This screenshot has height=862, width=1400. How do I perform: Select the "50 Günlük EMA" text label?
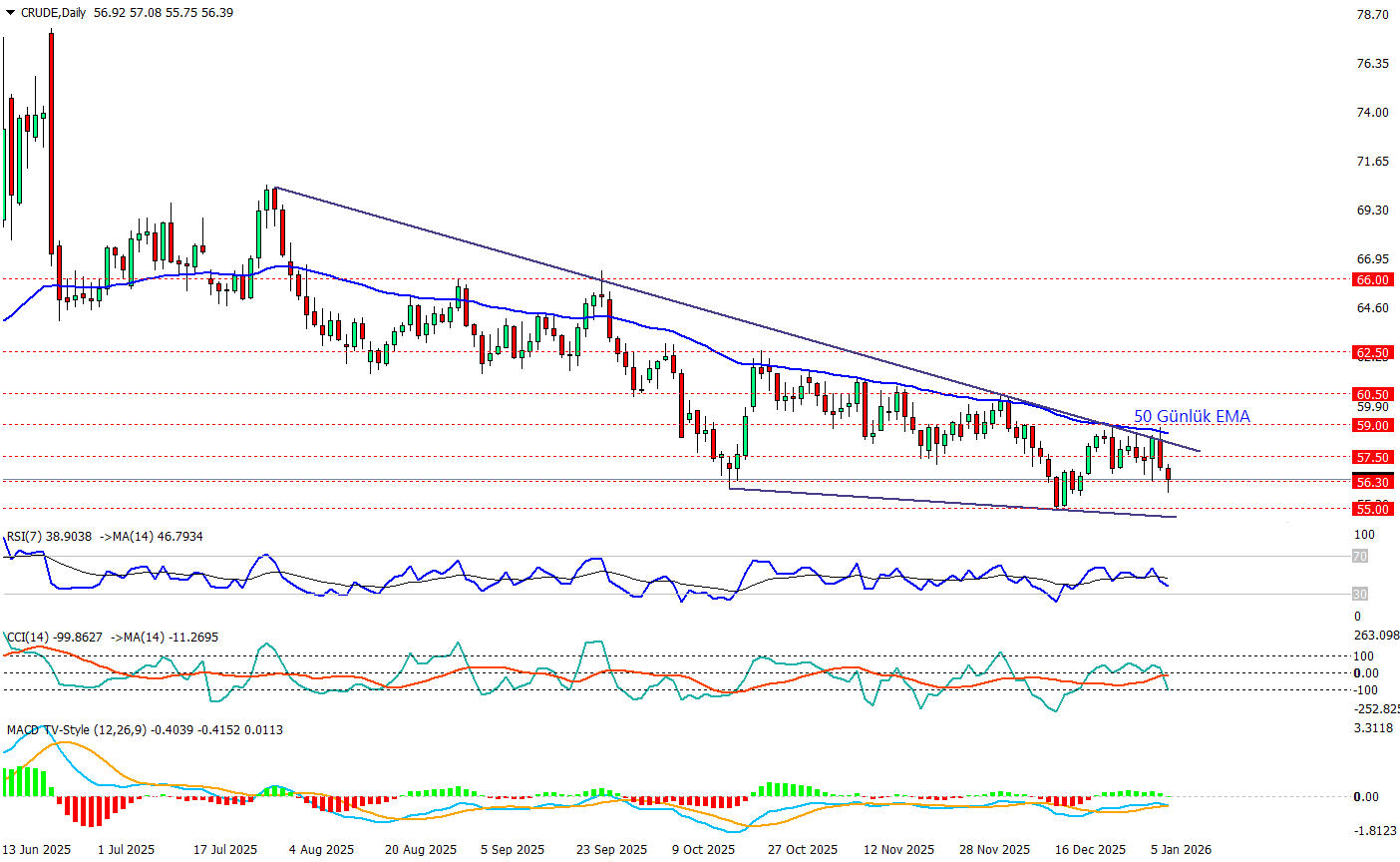click(1191, 416)
